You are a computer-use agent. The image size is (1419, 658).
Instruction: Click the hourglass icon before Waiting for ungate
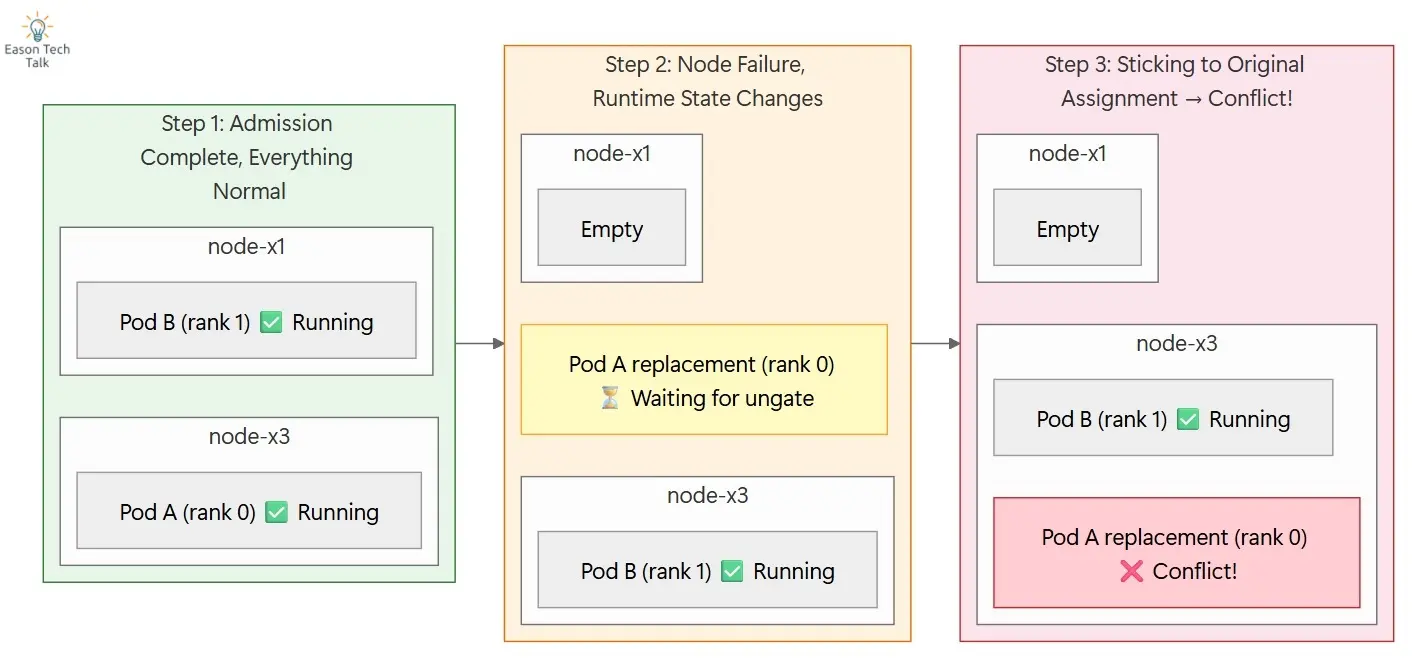[609, 398]
